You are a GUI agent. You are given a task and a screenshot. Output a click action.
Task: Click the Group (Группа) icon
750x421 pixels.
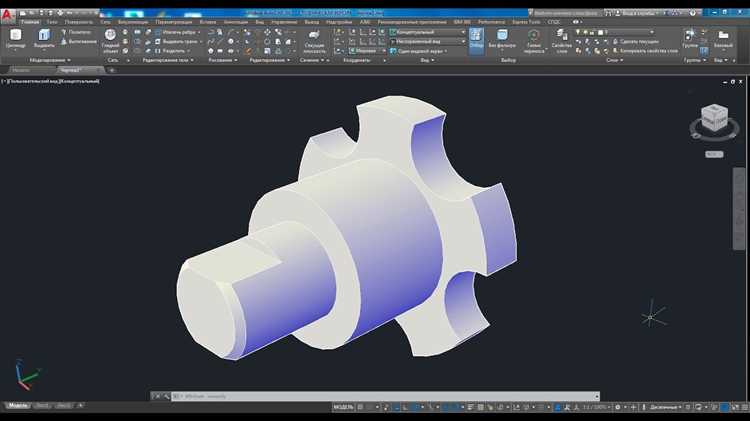(x=690, y=39)
